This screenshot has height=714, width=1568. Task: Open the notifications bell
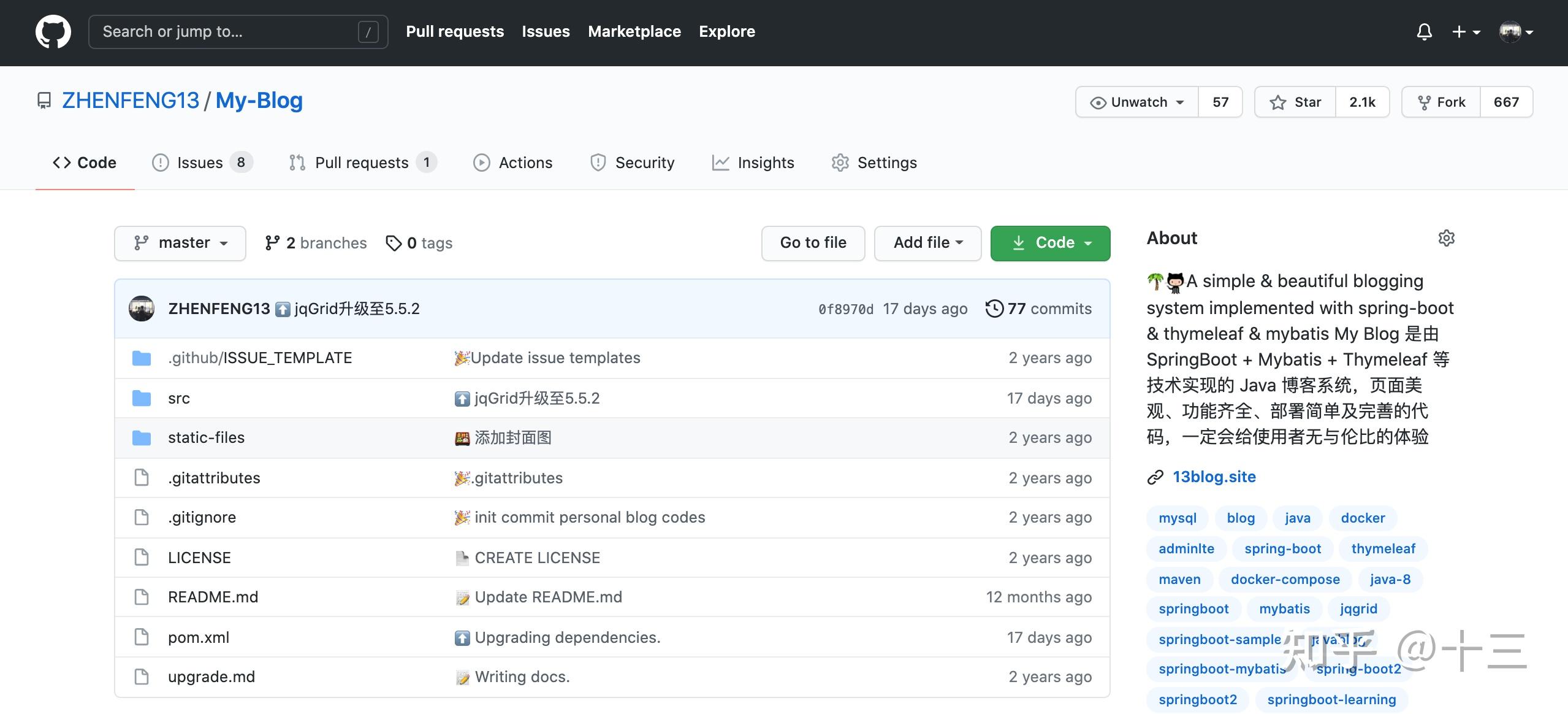point(1424,32)
